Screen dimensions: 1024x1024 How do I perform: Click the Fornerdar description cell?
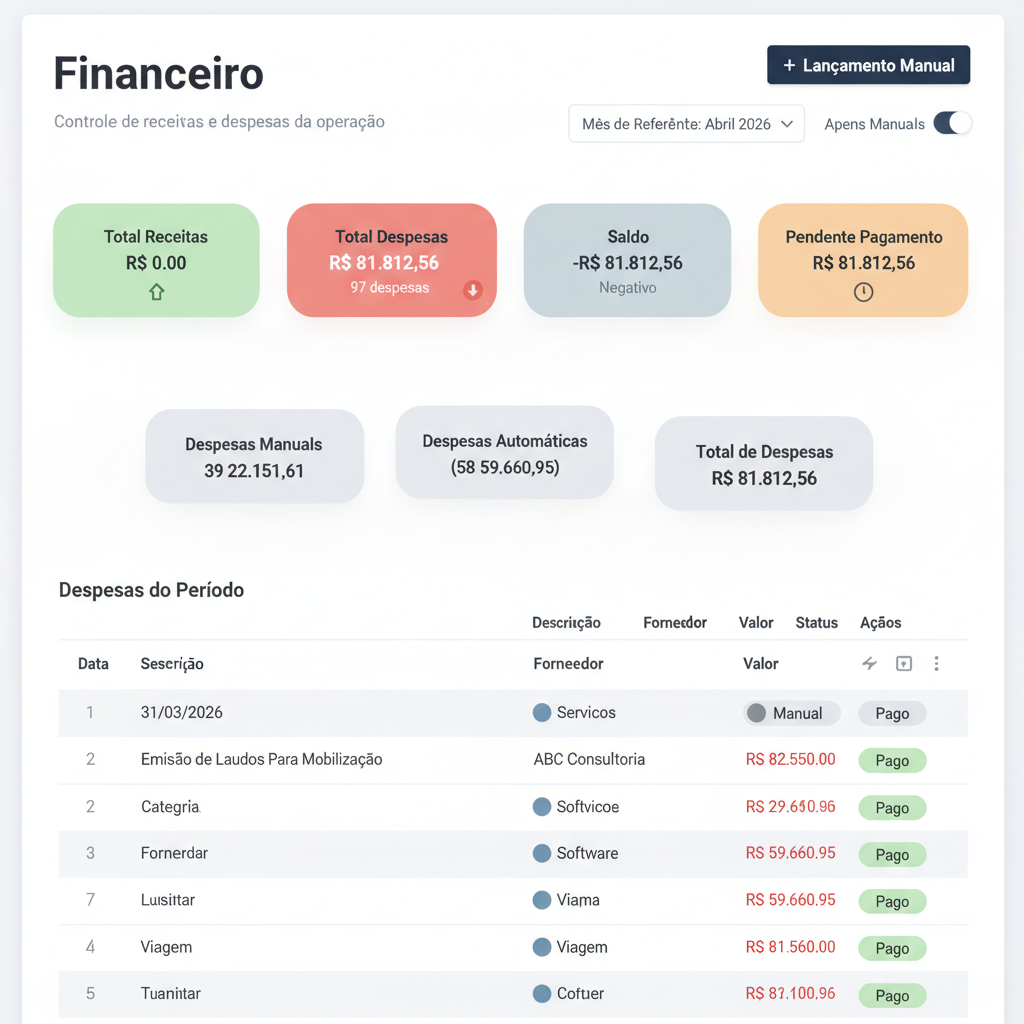pyautogui.click(x=174, y=853)
